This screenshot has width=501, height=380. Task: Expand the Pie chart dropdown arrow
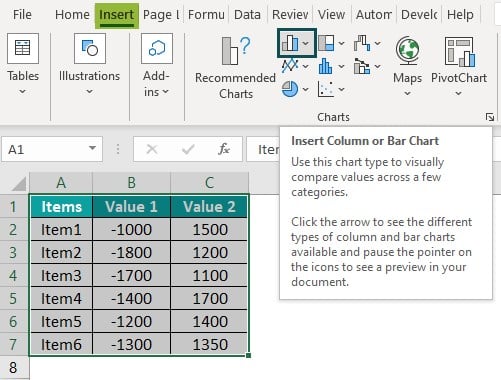tap(306, 89)
